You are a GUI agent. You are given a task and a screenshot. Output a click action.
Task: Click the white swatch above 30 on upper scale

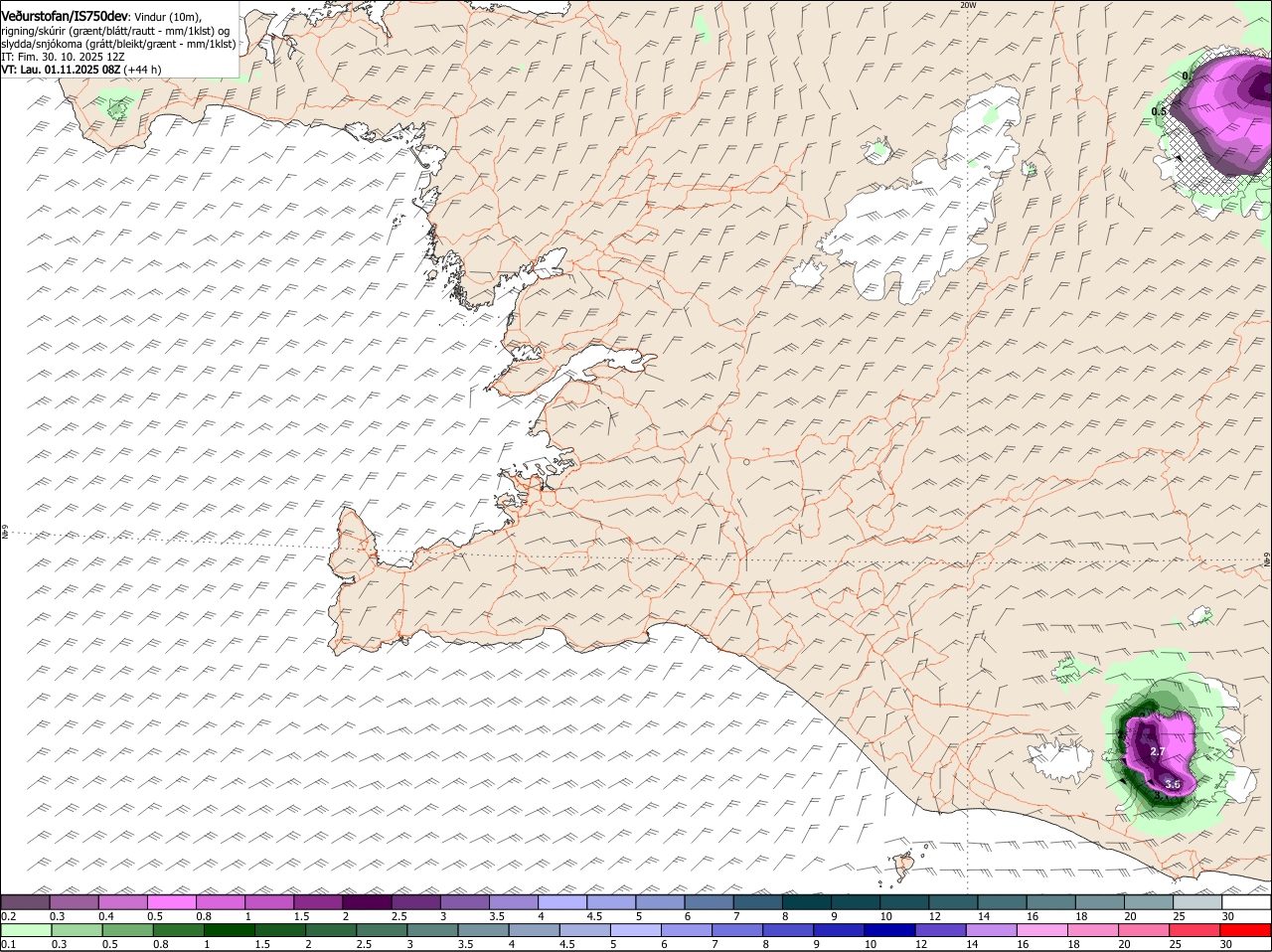coord(1247,902)
